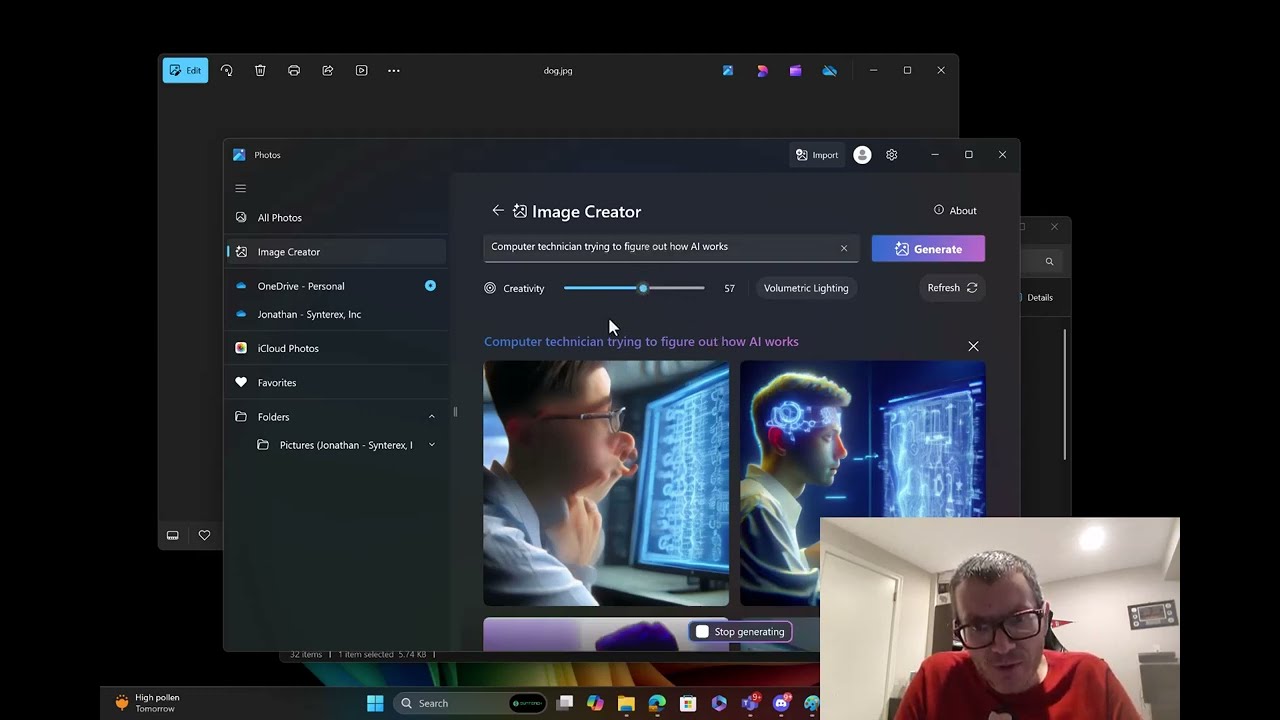The image size is (1280, 720).
Task: Open the three-dot more menu in dog.jpg viewer
Action: 394,71
